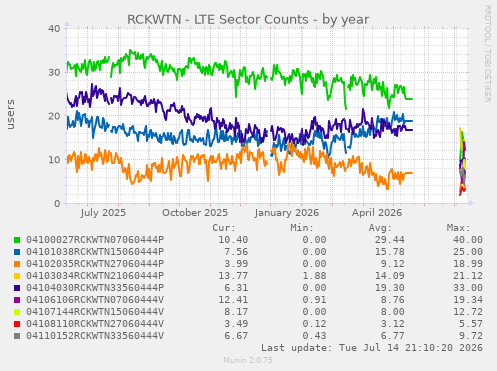
Task: Click the red swatch for 04108110RCKWTN27060444V
Action: pyautogui.click(x=17, y=324)
